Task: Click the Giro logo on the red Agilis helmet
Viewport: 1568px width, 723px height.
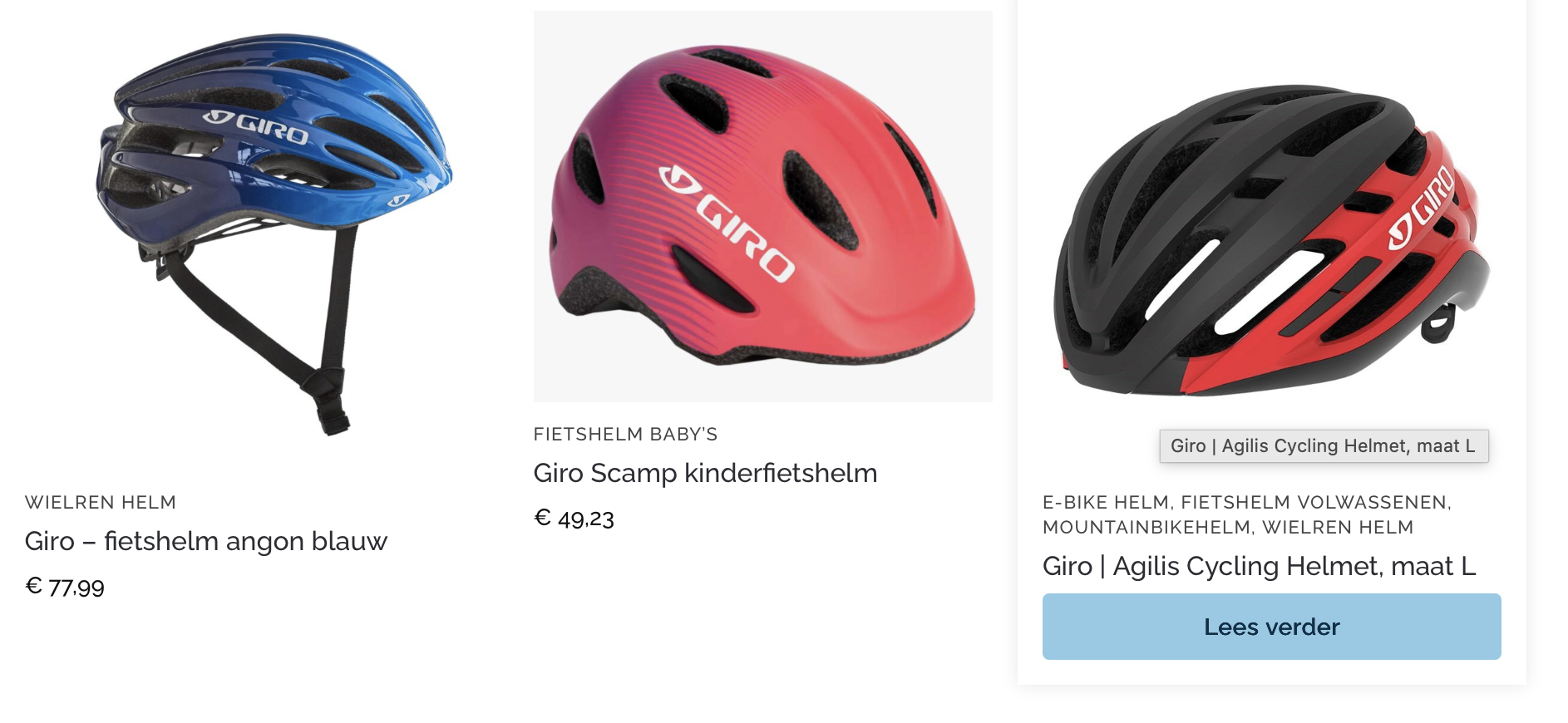Action: coord(1423,208)
